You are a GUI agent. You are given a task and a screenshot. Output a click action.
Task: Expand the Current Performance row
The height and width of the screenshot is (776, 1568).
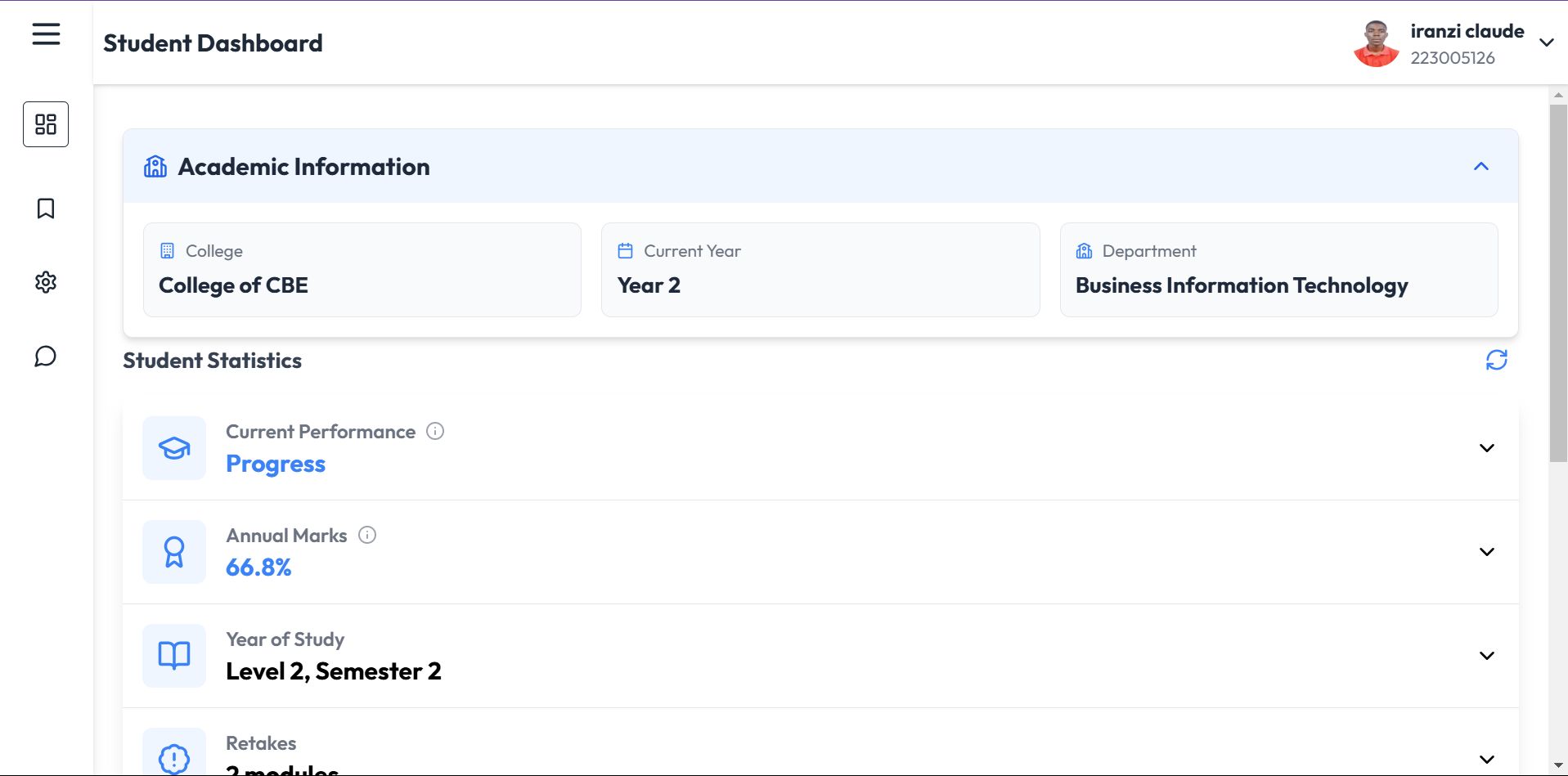point(1486,448)
